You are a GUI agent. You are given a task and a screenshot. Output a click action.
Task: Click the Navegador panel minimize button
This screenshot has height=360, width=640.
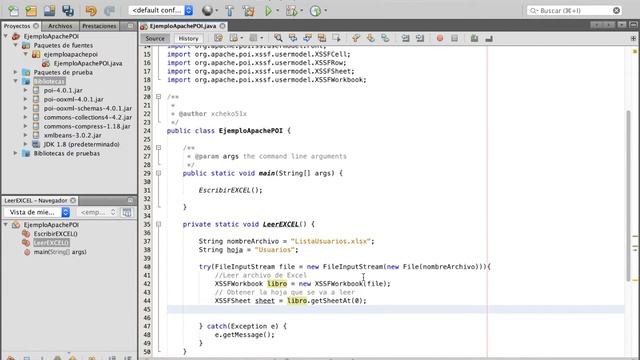[130, 200]
